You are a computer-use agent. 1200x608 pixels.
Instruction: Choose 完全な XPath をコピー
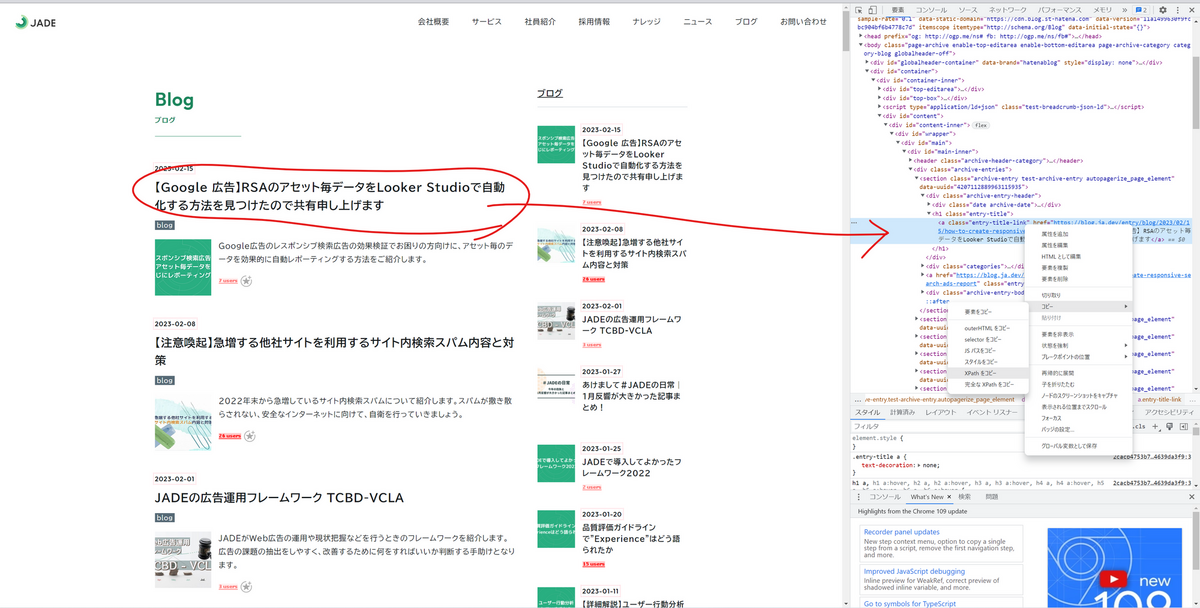pos(989,384)
